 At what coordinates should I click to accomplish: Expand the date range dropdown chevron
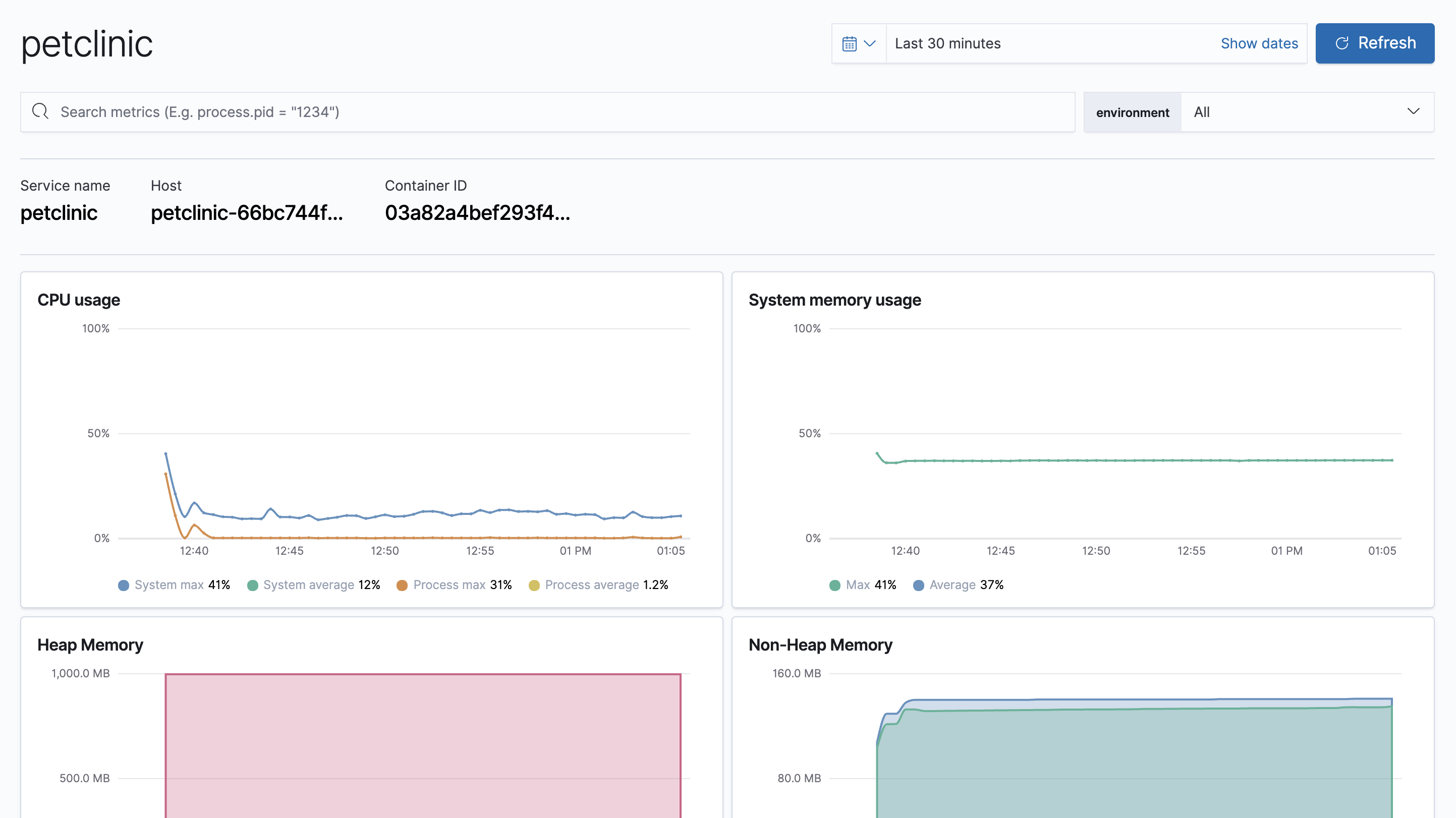(x=870, y=43)
